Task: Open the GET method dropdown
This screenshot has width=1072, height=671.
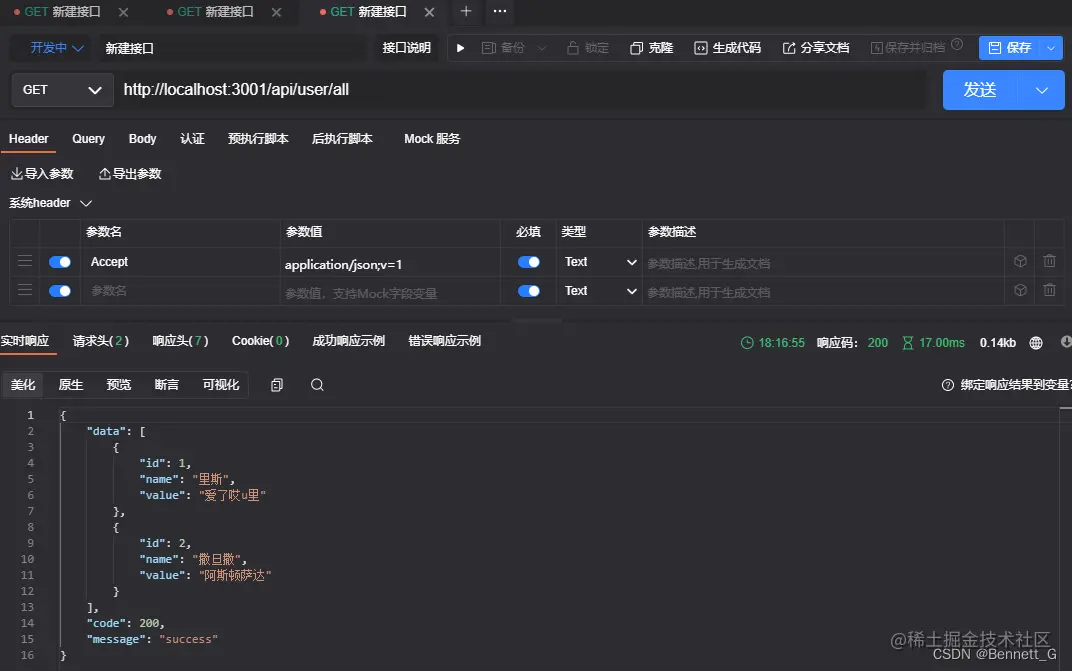Action: coord(61,89)
